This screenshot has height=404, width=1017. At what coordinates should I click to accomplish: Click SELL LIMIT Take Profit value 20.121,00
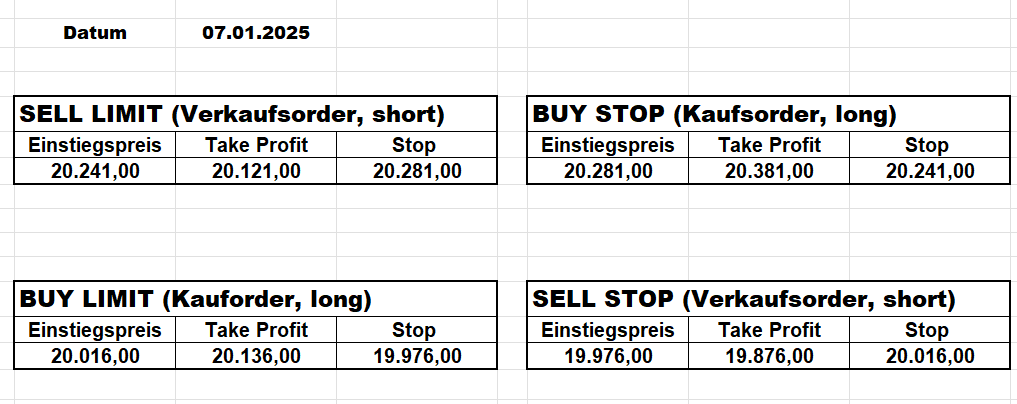coord(256,171)
